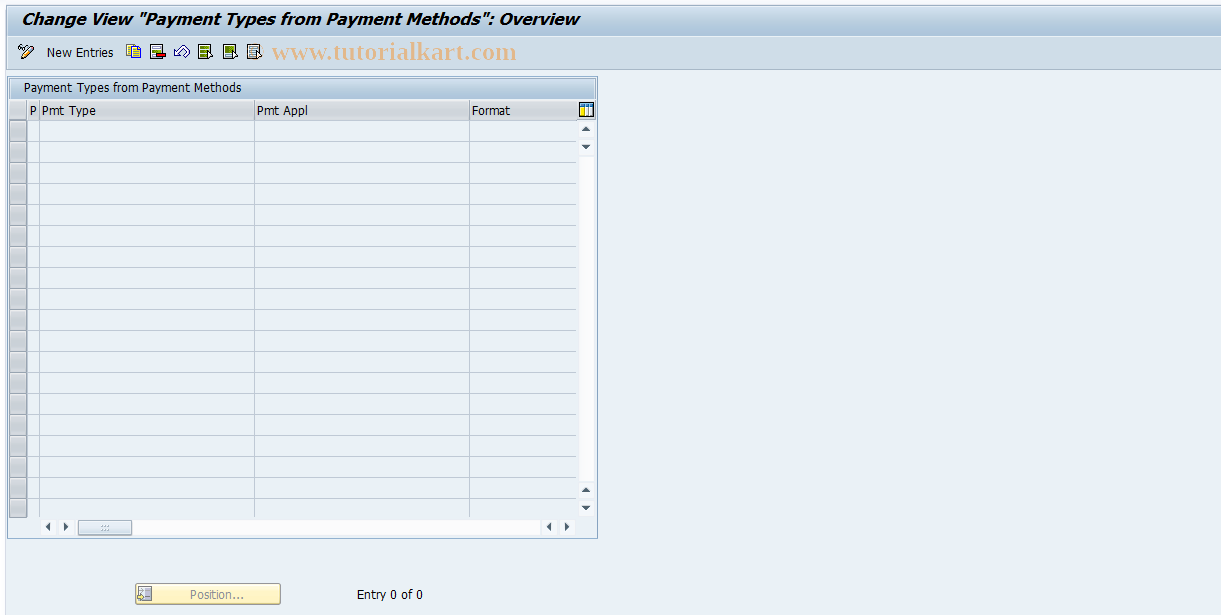
Task: Select the Pmt Appl column header
Action: point(362,111)
